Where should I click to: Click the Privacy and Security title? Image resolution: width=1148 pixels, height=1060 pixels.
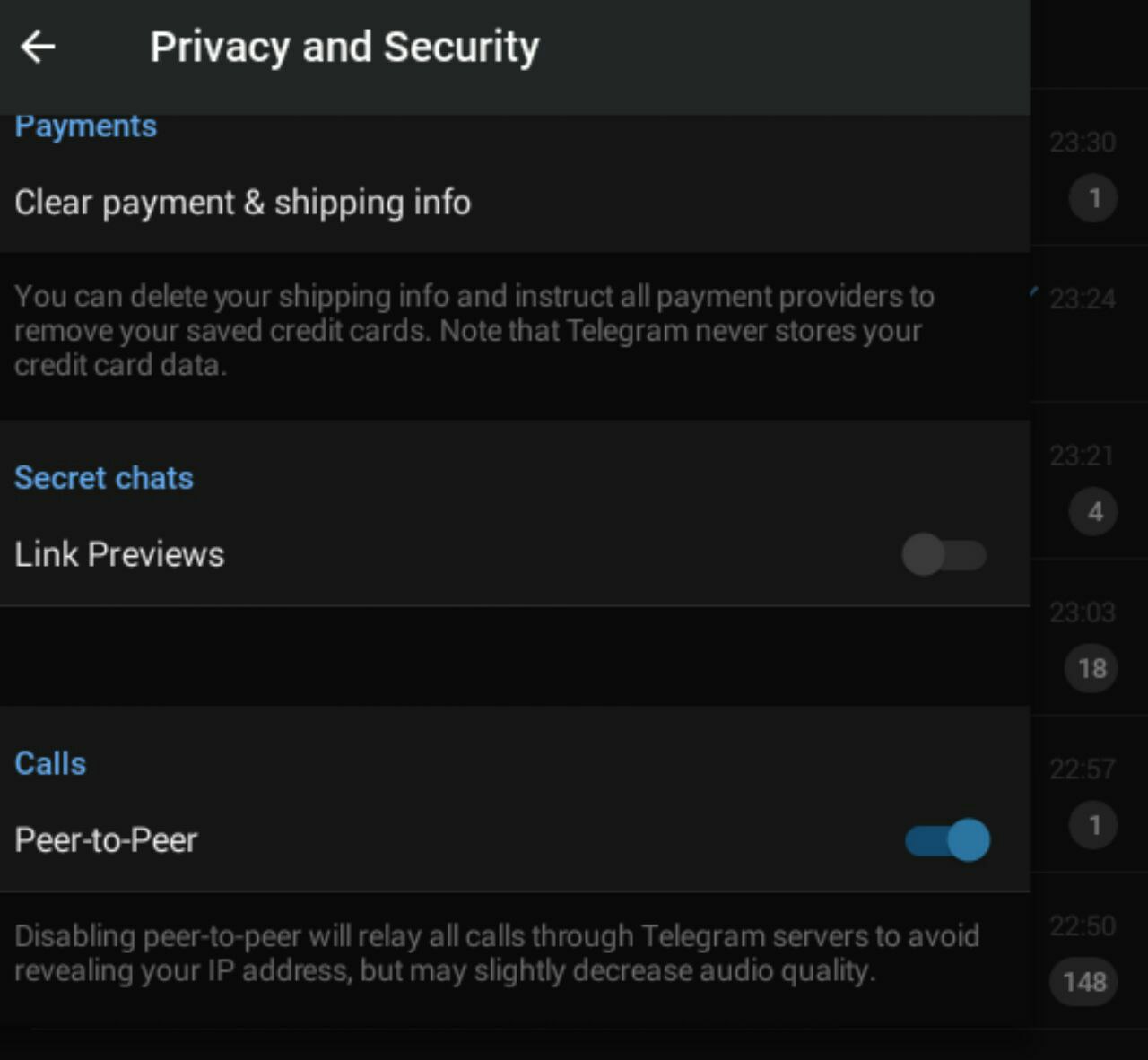pos(344,47)
